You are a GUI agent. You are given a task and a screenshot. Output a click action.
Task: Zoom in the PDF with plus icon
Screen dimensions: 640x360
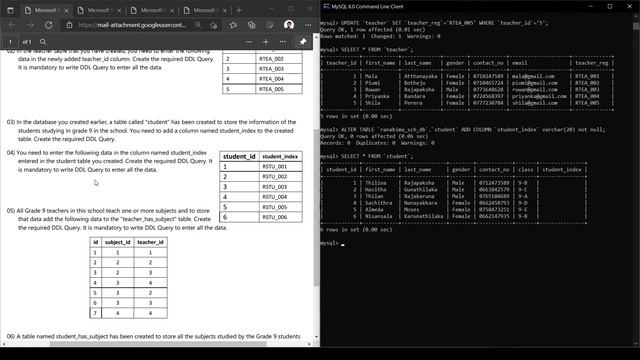266,42
